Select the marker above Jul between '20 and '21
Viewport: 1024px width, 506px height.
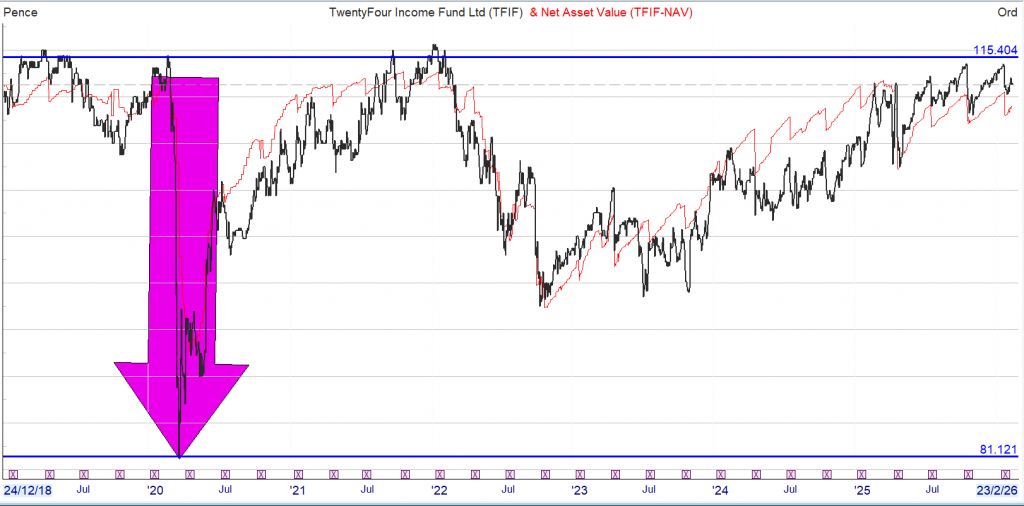(x=225, y=474)
